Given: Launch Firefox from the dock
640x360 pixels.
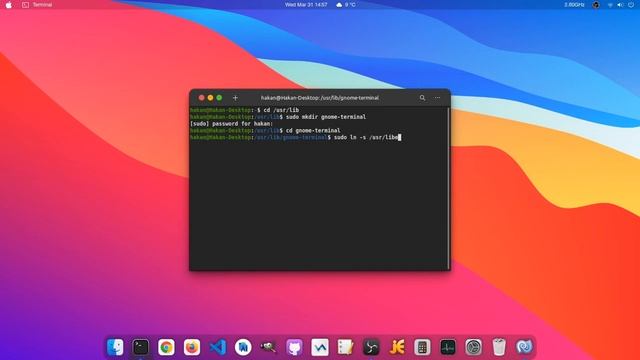Looking at the screenshot, I should 192,347.
